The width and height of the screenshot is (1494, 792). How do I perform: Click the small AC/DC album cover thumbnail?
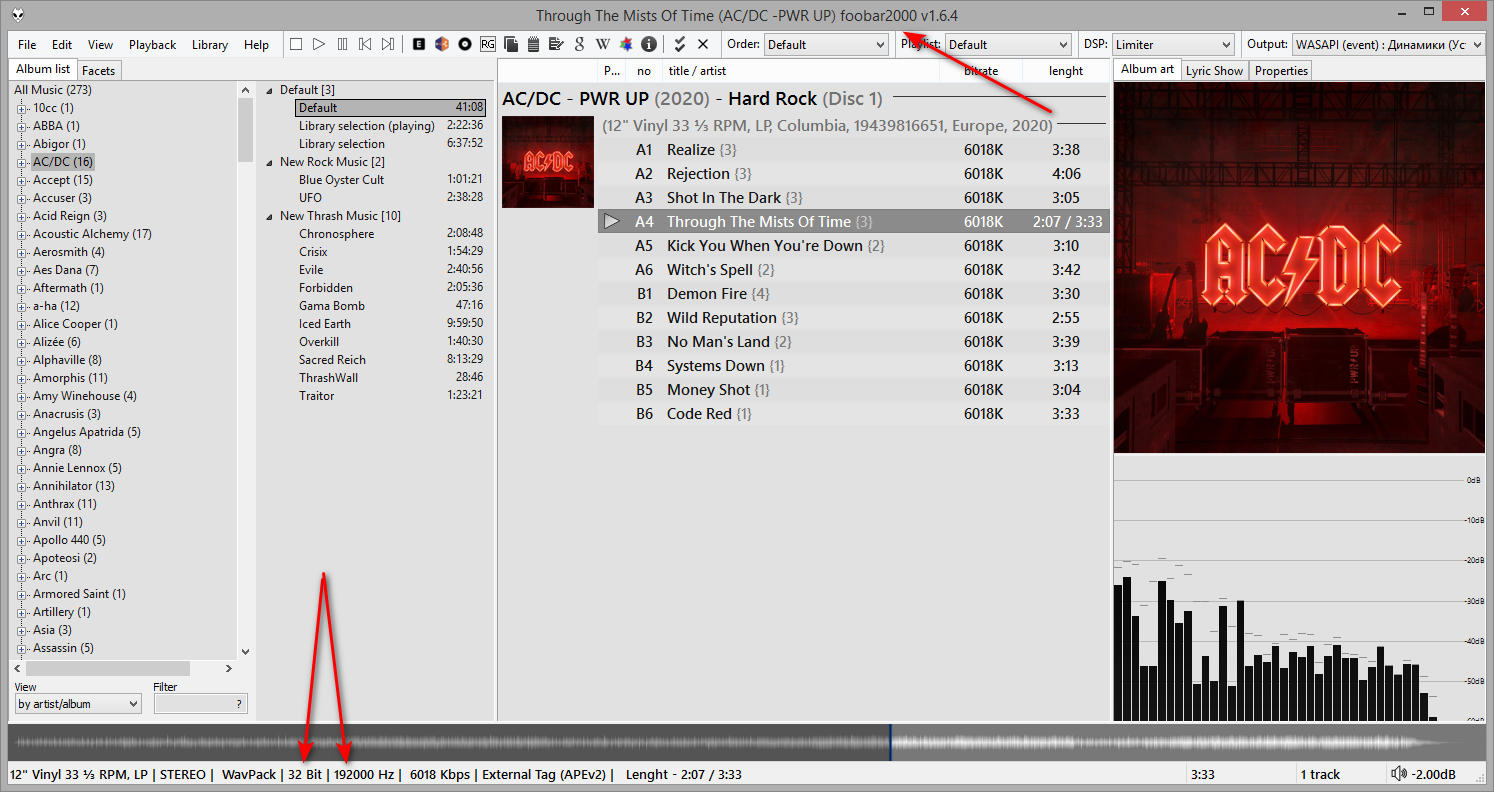(x=548, y=162)
